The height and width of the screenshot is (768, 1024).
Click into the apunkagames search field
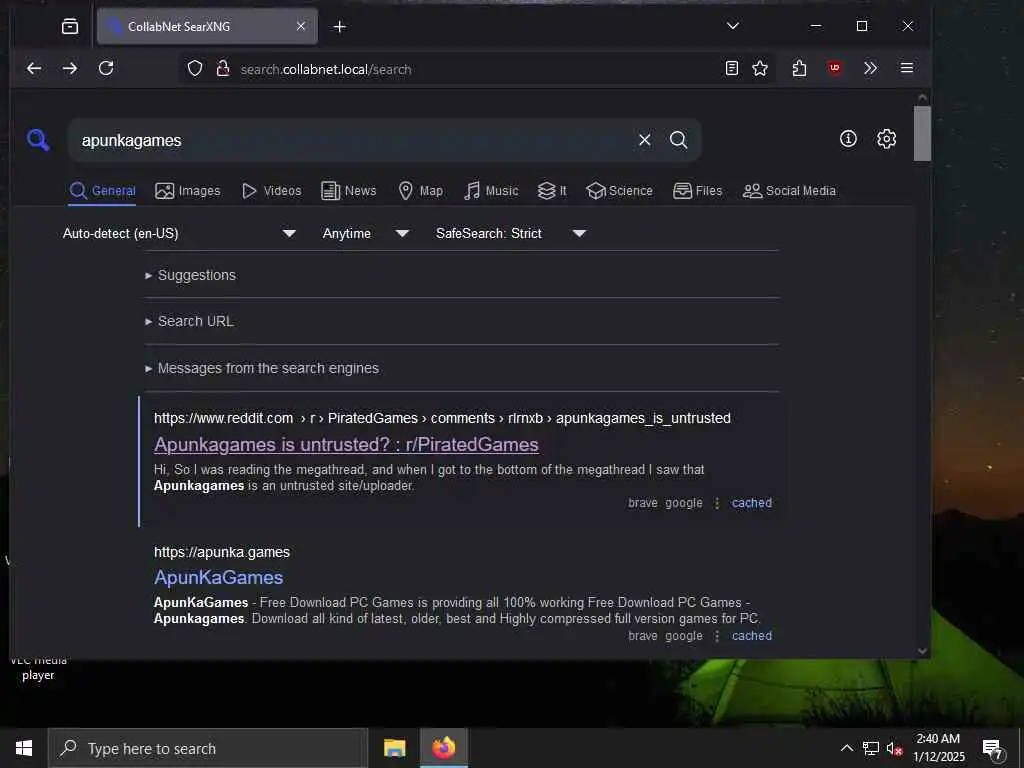tap(353, 140)
